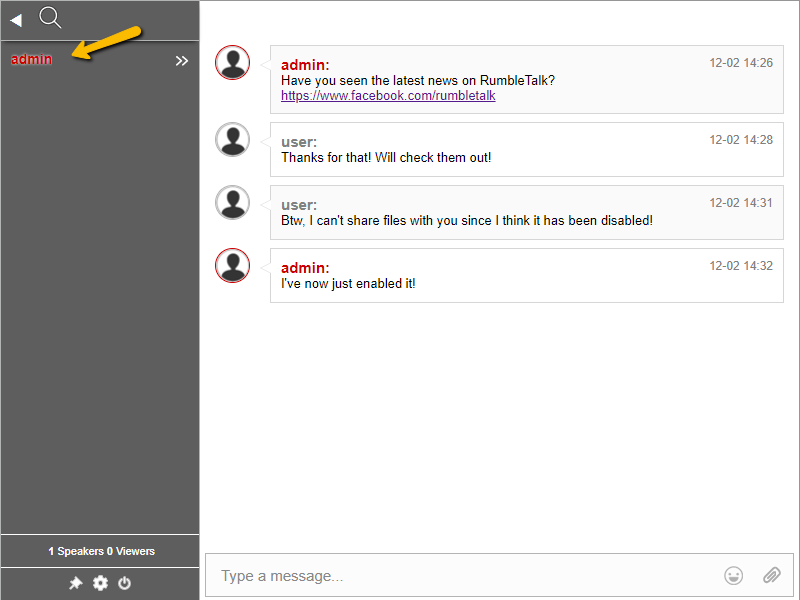Select the pin icon in the bottom toolbar
The image size is (800, 600).
(x=76, y=583)
